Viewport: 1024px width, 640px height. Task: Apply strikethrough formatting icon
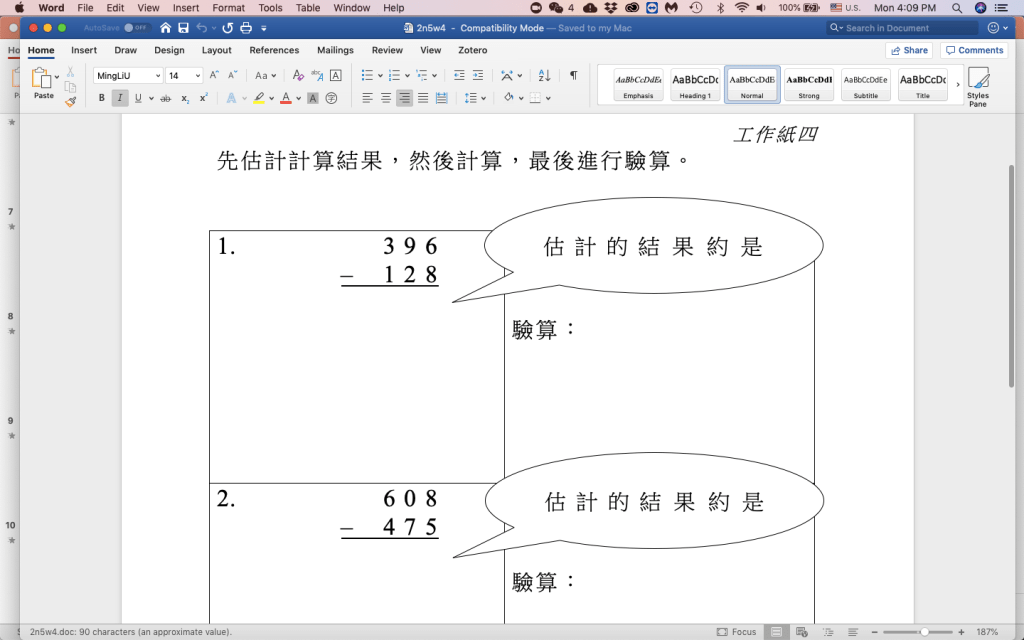[x=166, y=98]
